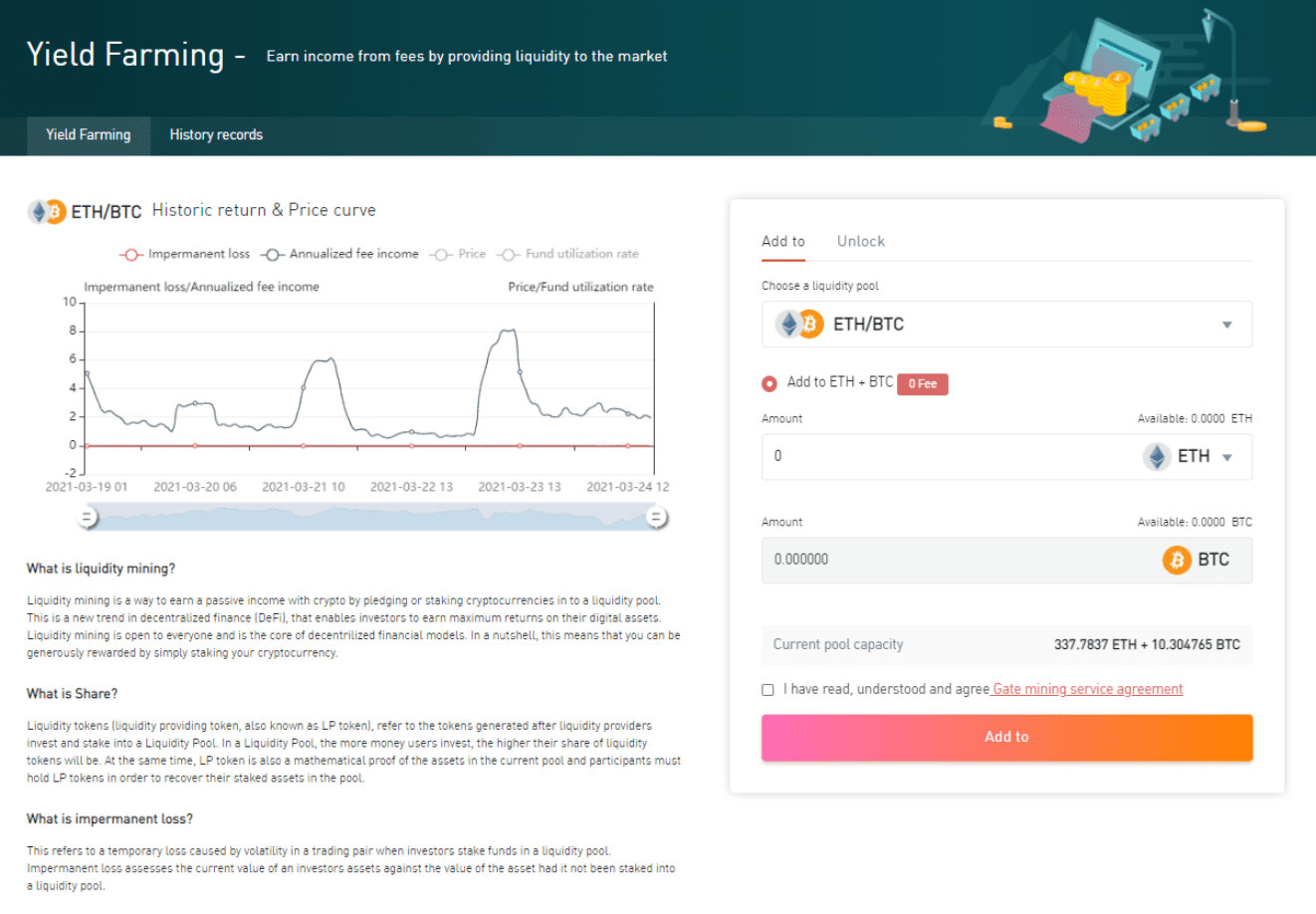Click the orange Add to button
The image size is (1316, 914).
1006,738
